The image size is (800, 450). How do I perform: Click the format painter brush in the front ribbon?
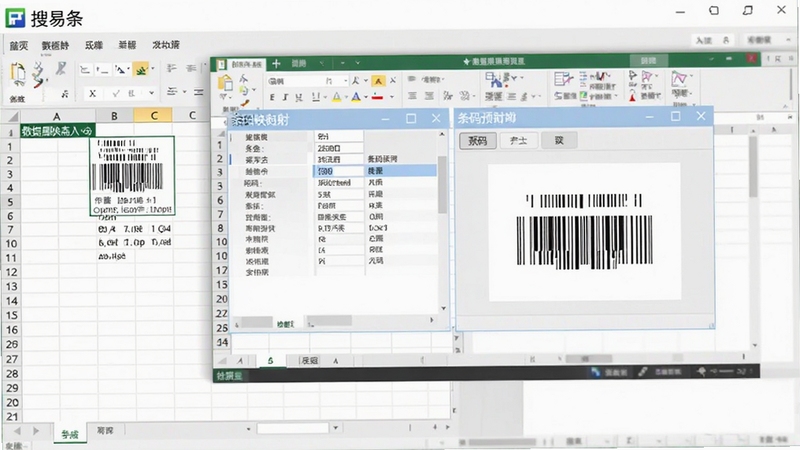coord(244,104)
